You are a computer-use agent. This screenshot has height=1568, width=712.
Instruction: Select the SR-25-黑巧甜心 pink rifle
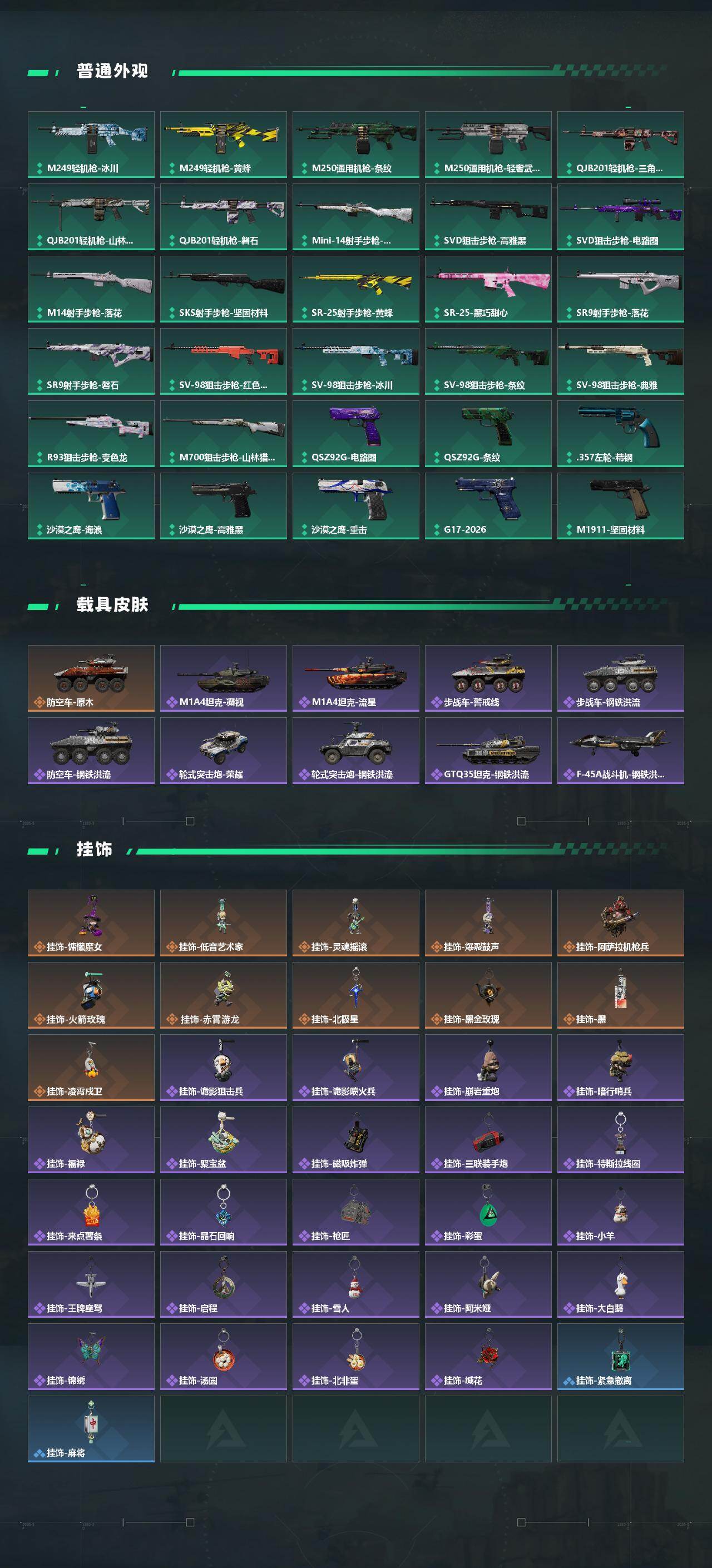[488, 289]
